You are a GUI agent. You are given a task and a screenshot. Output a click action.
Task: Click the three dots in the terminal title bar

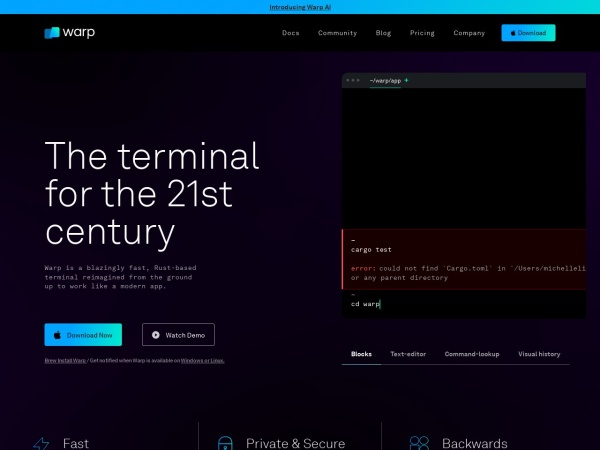(x=353, y=80)
